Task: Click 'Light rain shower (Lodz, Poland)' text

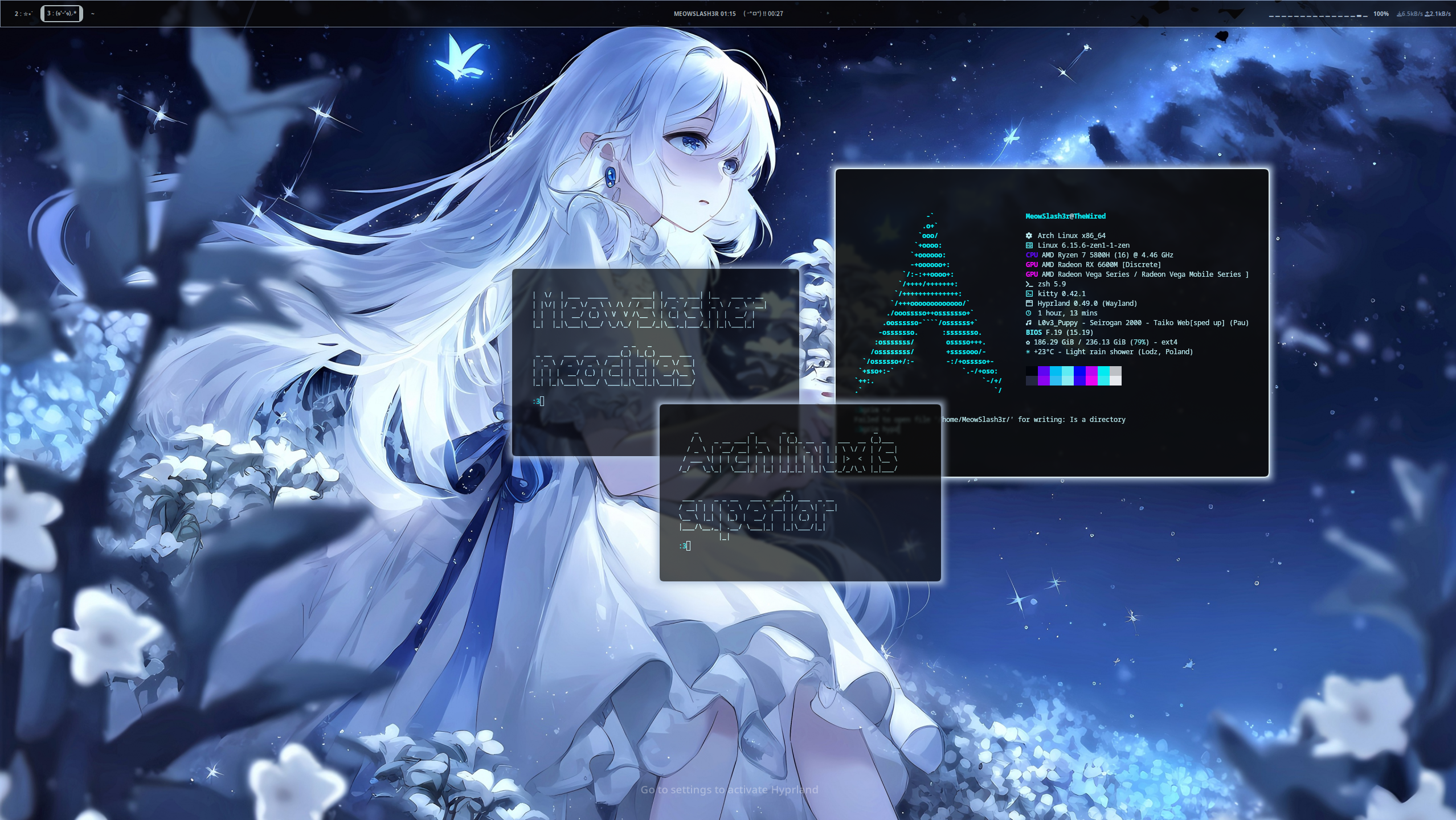Action: (x=1129, y=352)
